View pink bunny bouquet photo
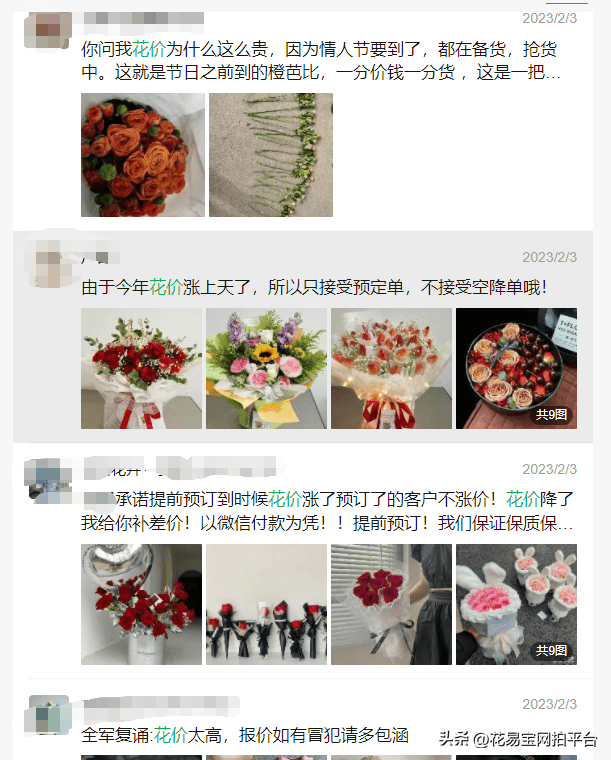 click(x=517, y=604)
